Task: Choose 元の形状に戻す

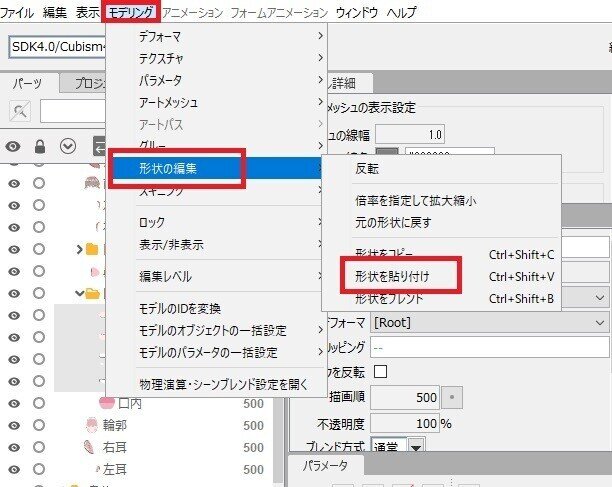Action: 441,223
